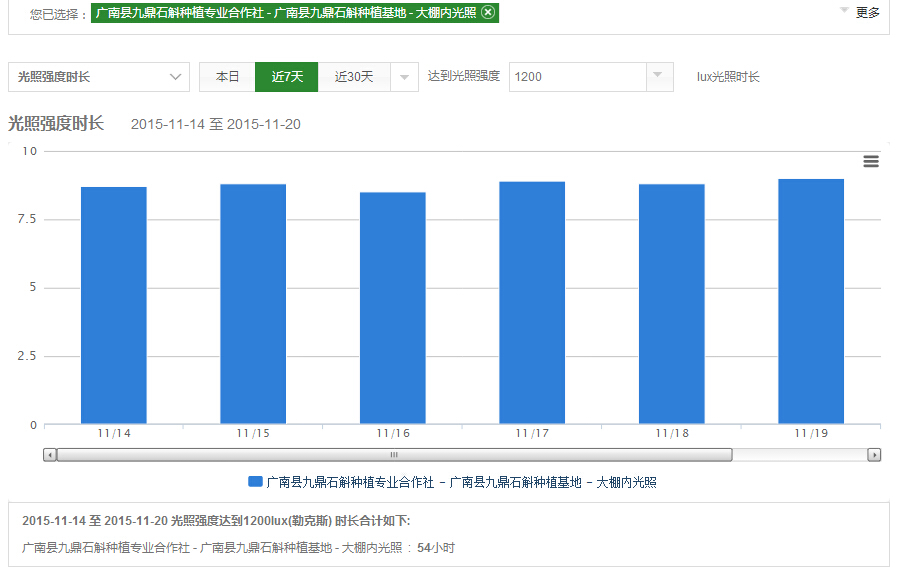Remove the selected green filter tag

click(487, 12)
